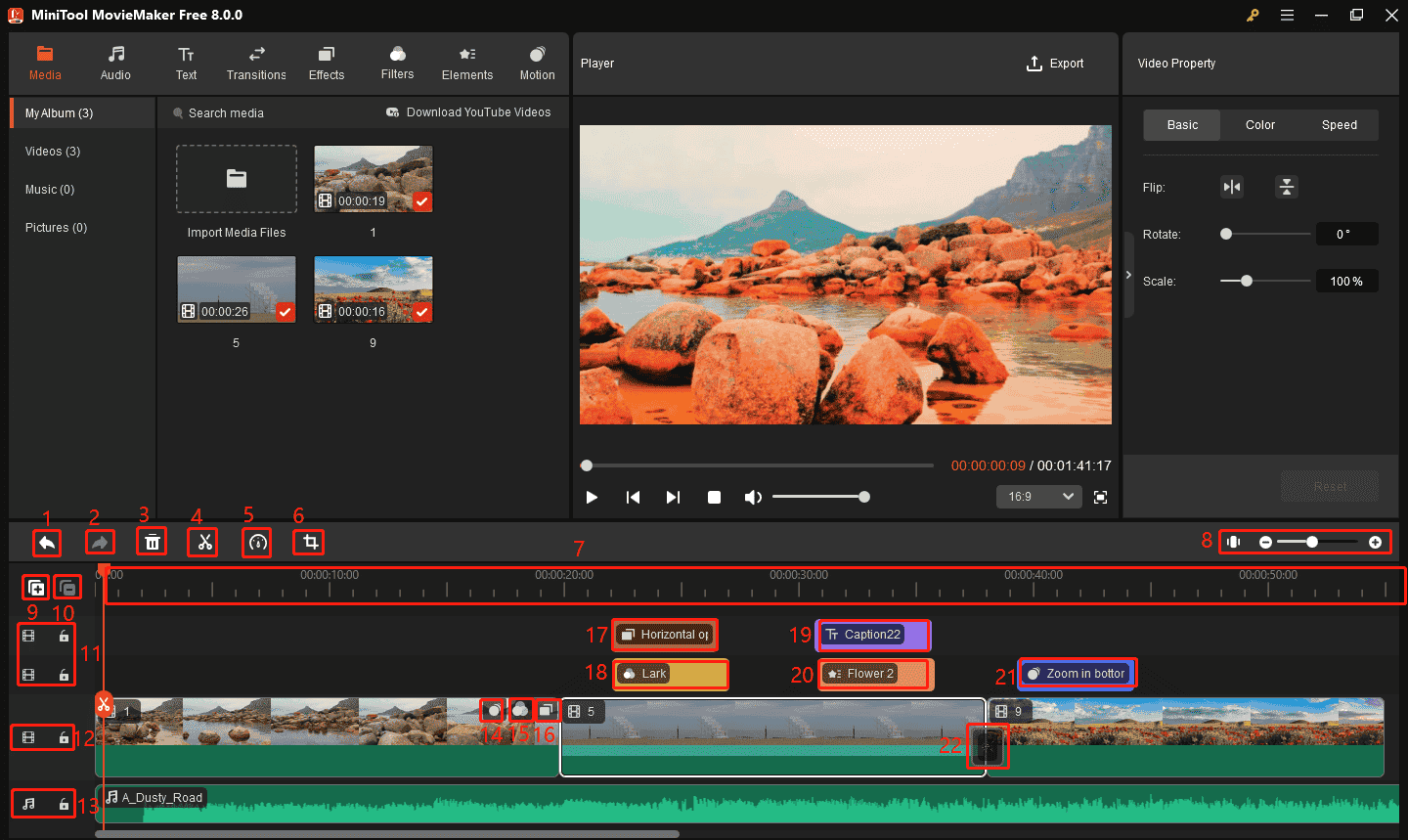Switch to the Color property tab
1408x840 pixels.
tap(1260, 125)
